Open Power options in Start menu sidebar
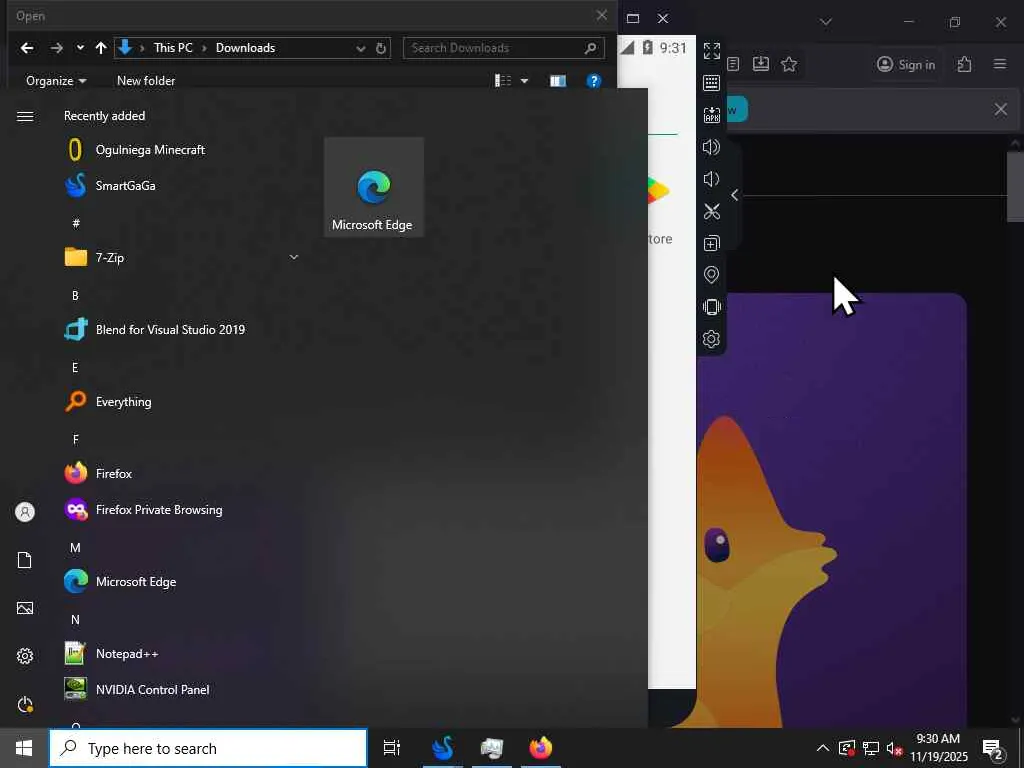1024x768 pixels. point(25,704)
